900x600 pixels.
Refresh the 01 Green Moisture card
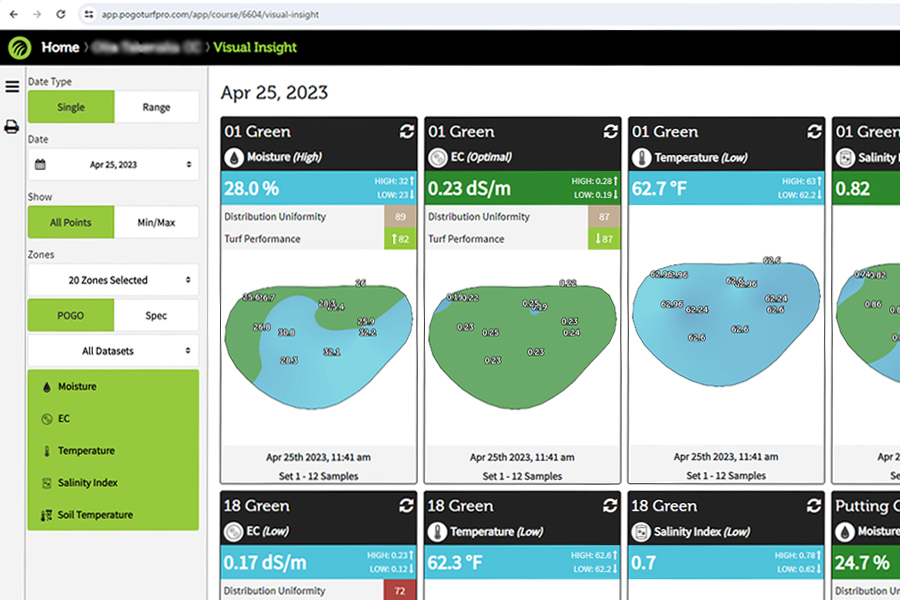click(407, 132)
